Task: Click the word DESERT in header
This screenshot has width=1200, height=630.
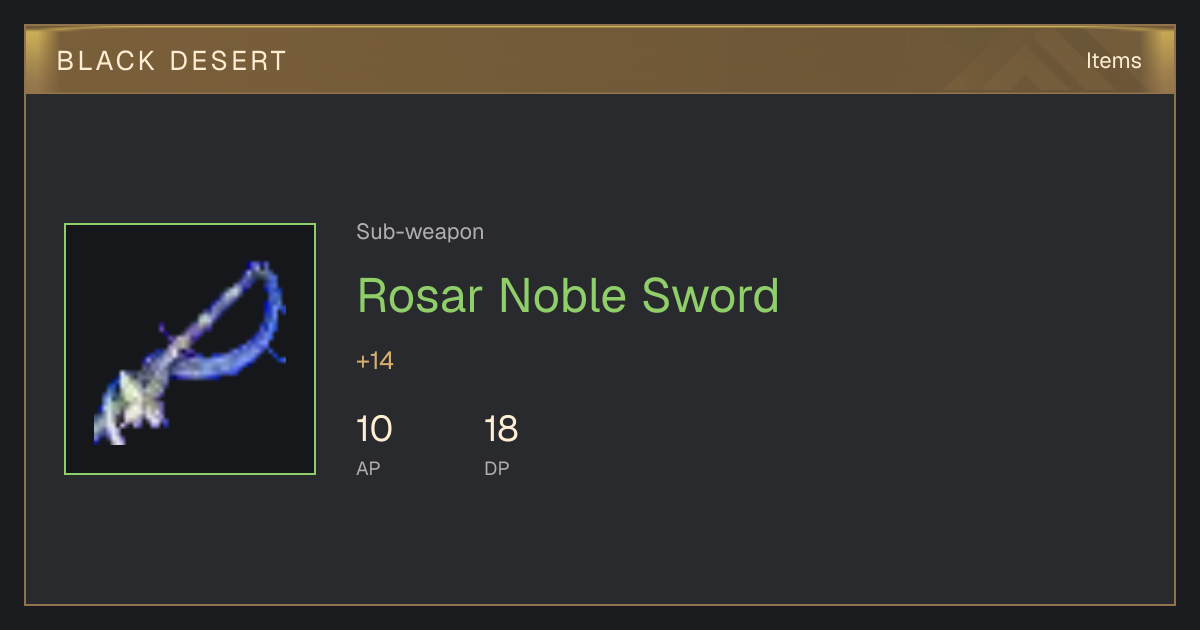Action: 229,61
